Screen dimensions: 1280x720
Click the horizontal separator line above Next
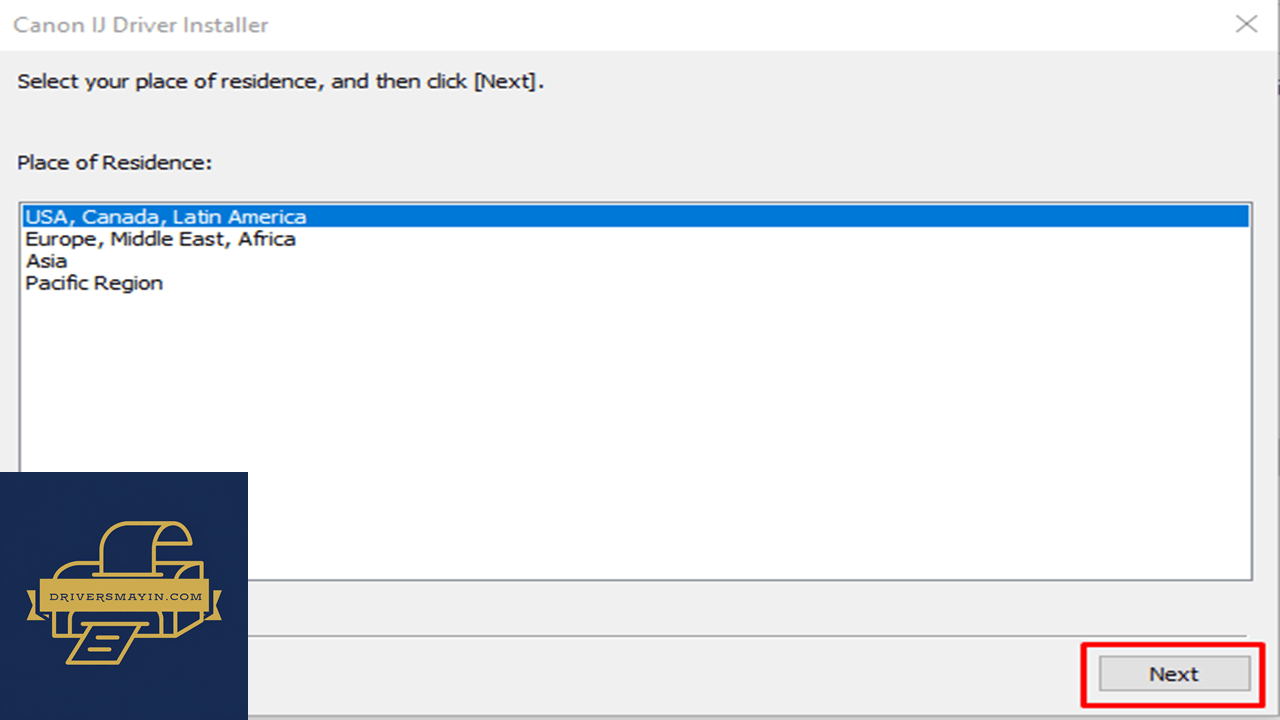747,635
